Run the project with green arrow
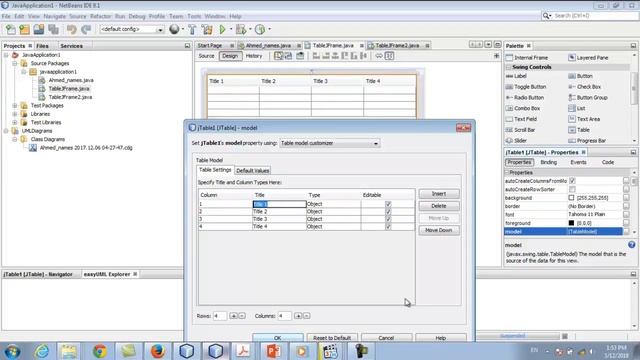Viewport: 640px width, 360px height. click(222, 29)
